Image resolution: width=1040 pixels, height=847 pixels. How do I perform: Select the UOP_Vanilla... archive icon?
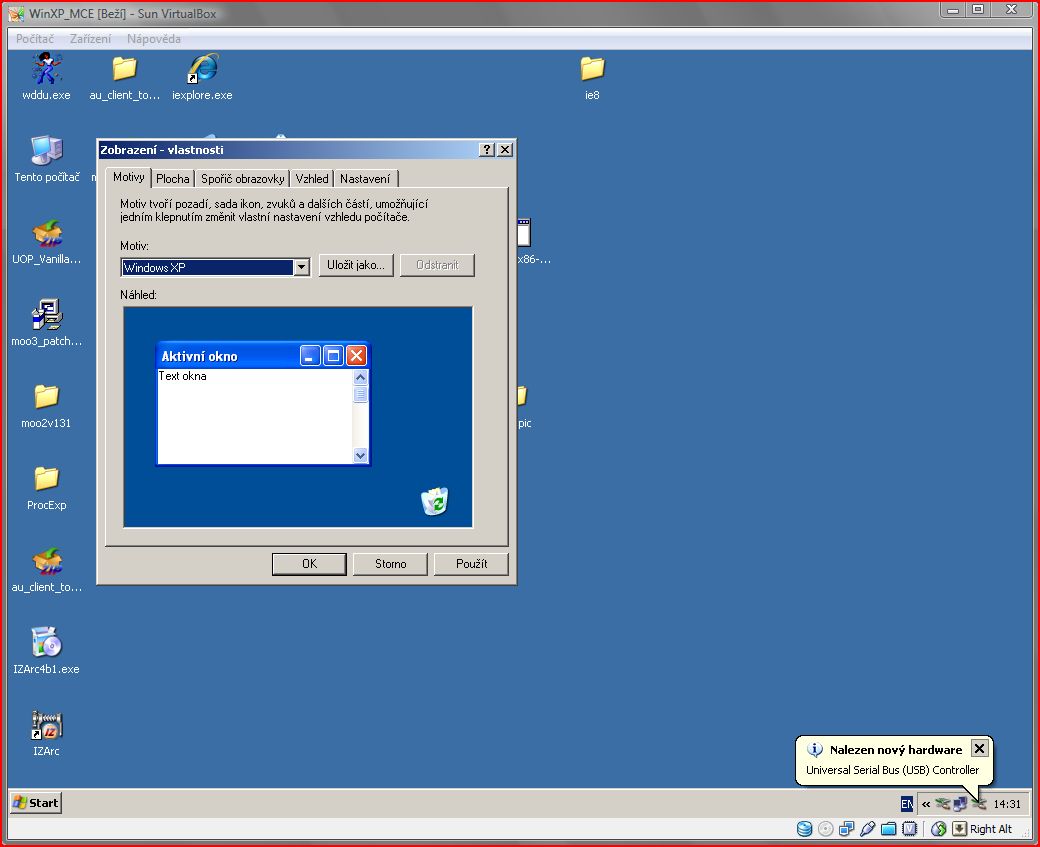(46, 241)
